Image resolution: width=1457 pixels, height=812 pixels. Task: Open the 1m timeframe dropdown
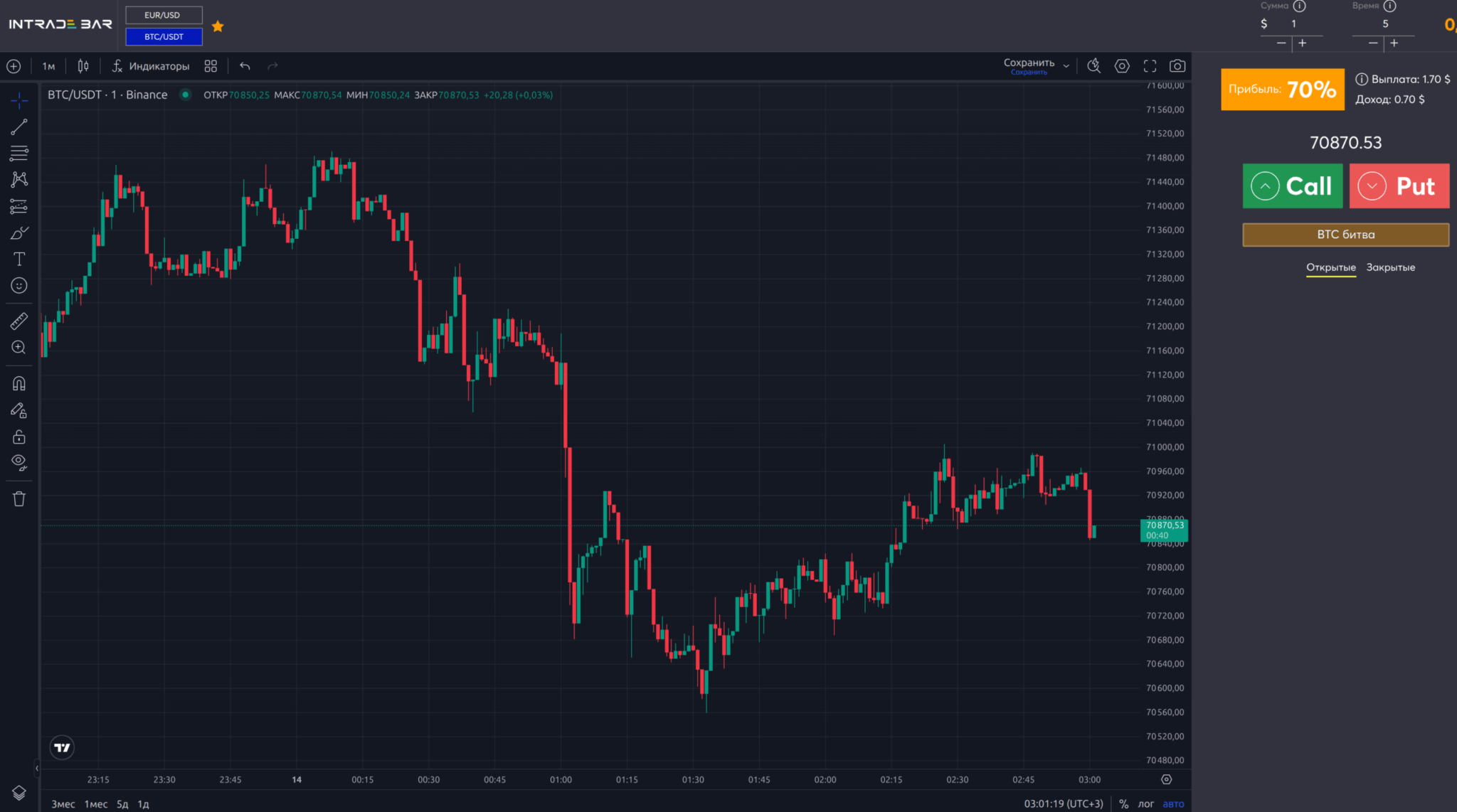click(48, 66)
